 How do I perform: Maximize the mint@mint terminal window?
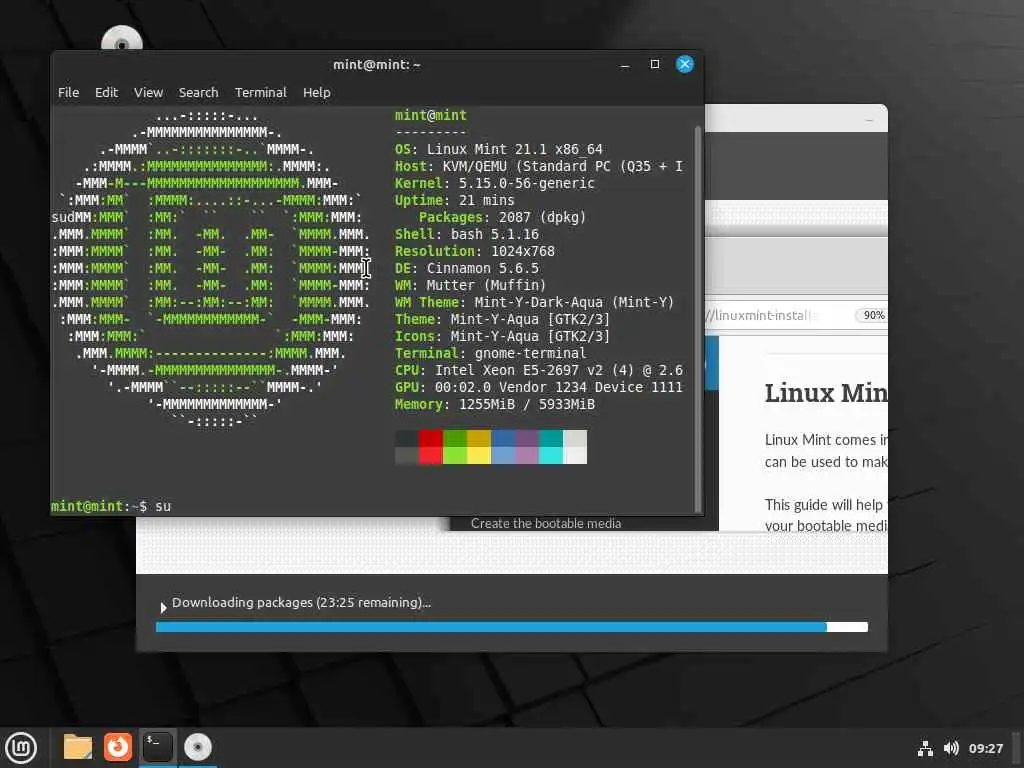pyautogui.click(x=655, y=64)
